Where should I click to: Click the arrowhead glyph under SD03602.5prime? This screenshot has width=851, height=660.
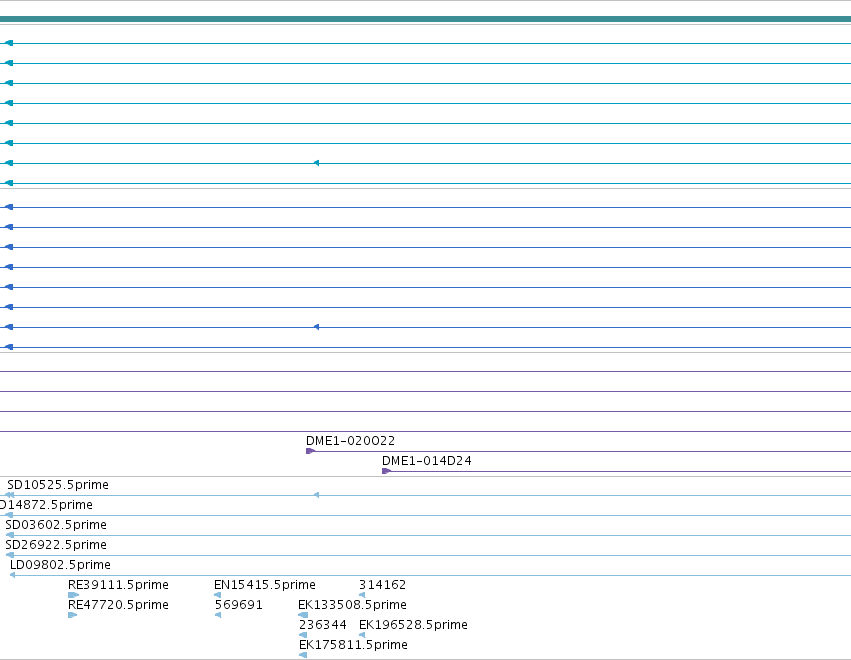[x=9, y=535]
